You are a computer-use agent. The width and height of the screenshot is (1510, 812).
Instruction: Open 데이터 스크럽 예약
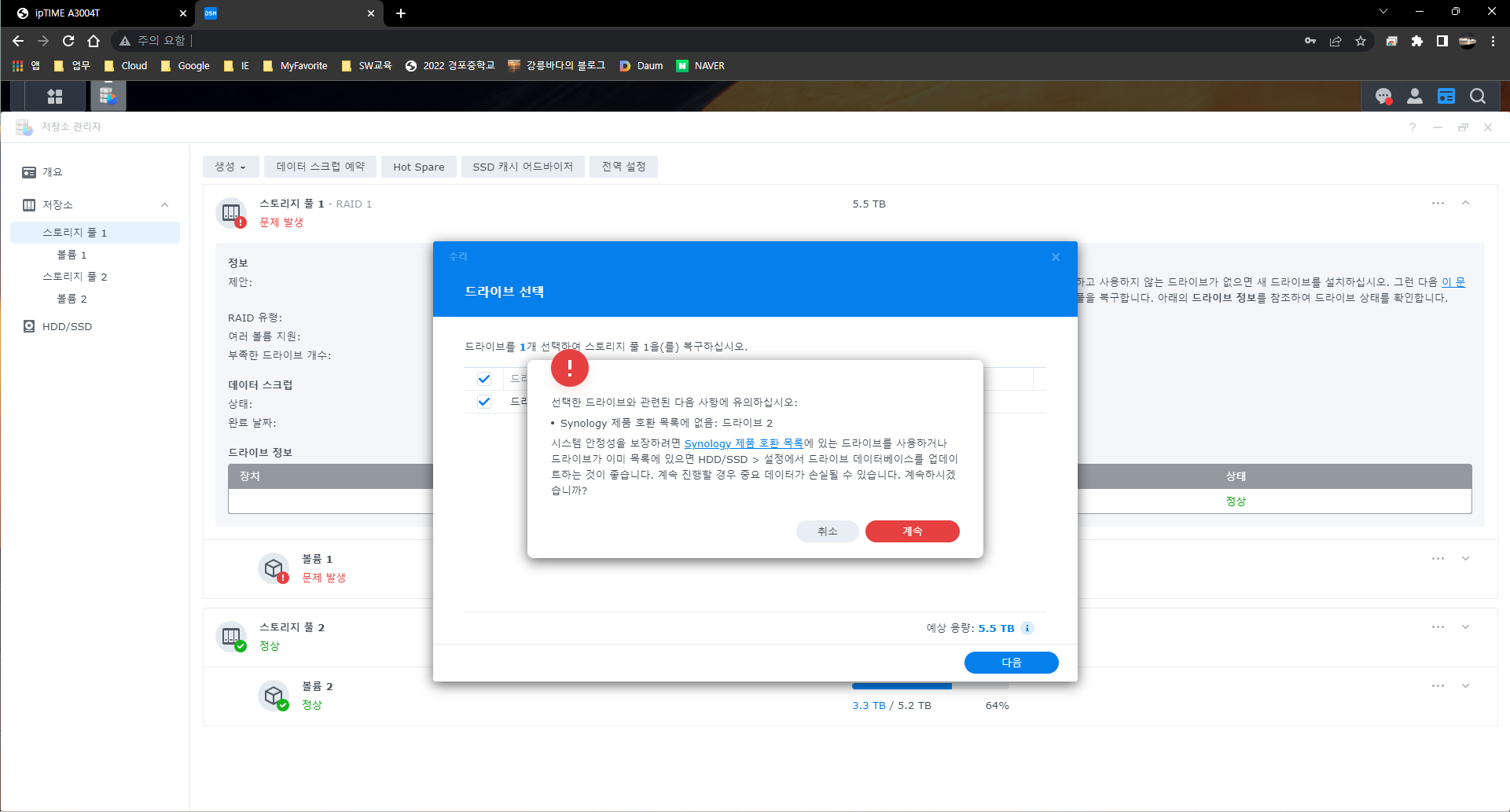pos(321,167)
